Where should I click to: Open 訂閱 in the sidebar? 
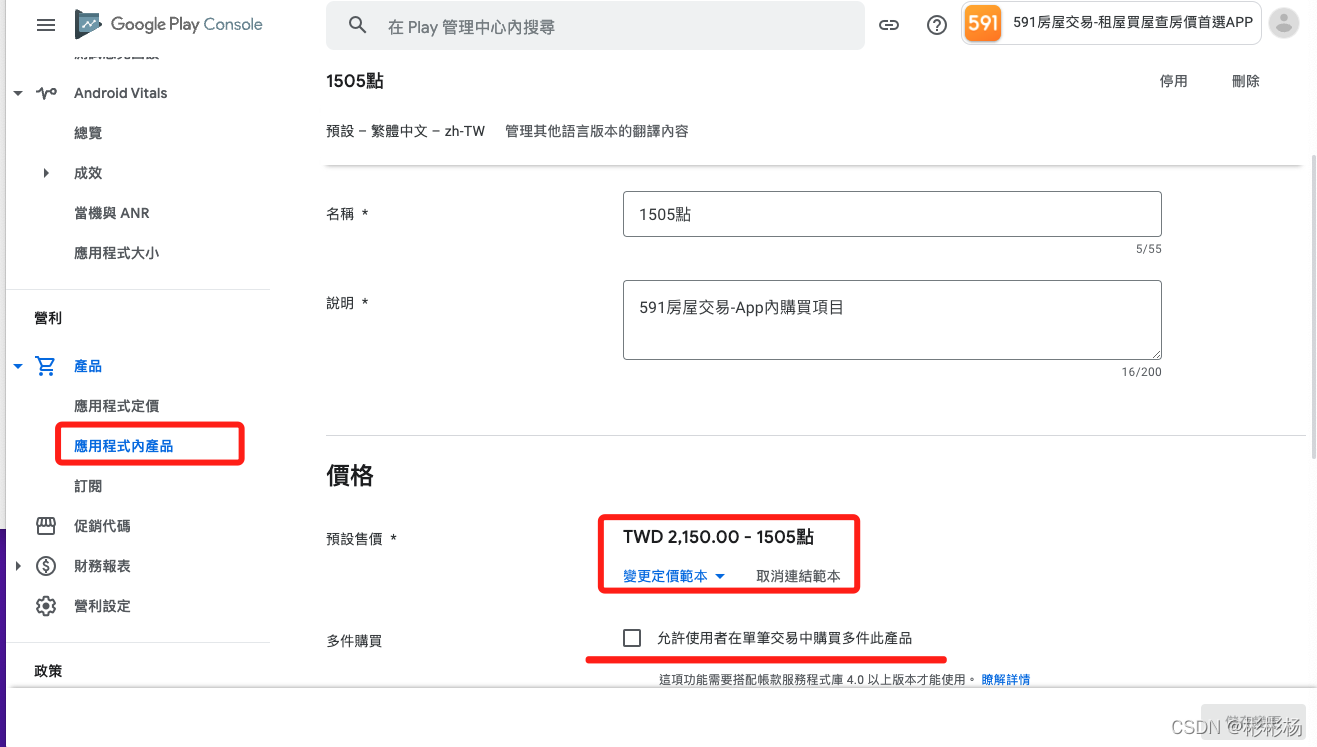pos(88,486)
